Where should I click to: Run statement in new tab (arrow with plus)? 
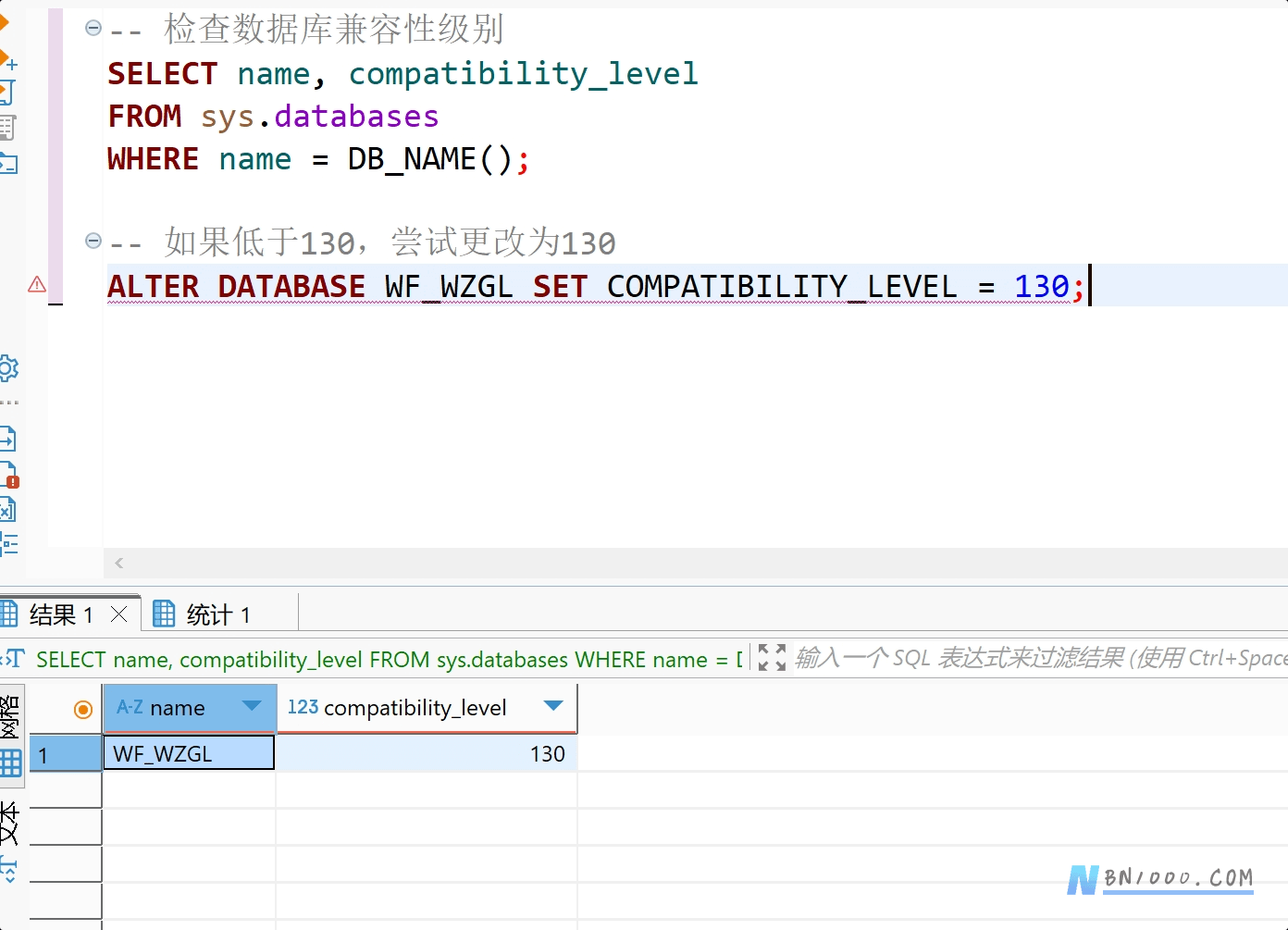click(x=7, y=60)
